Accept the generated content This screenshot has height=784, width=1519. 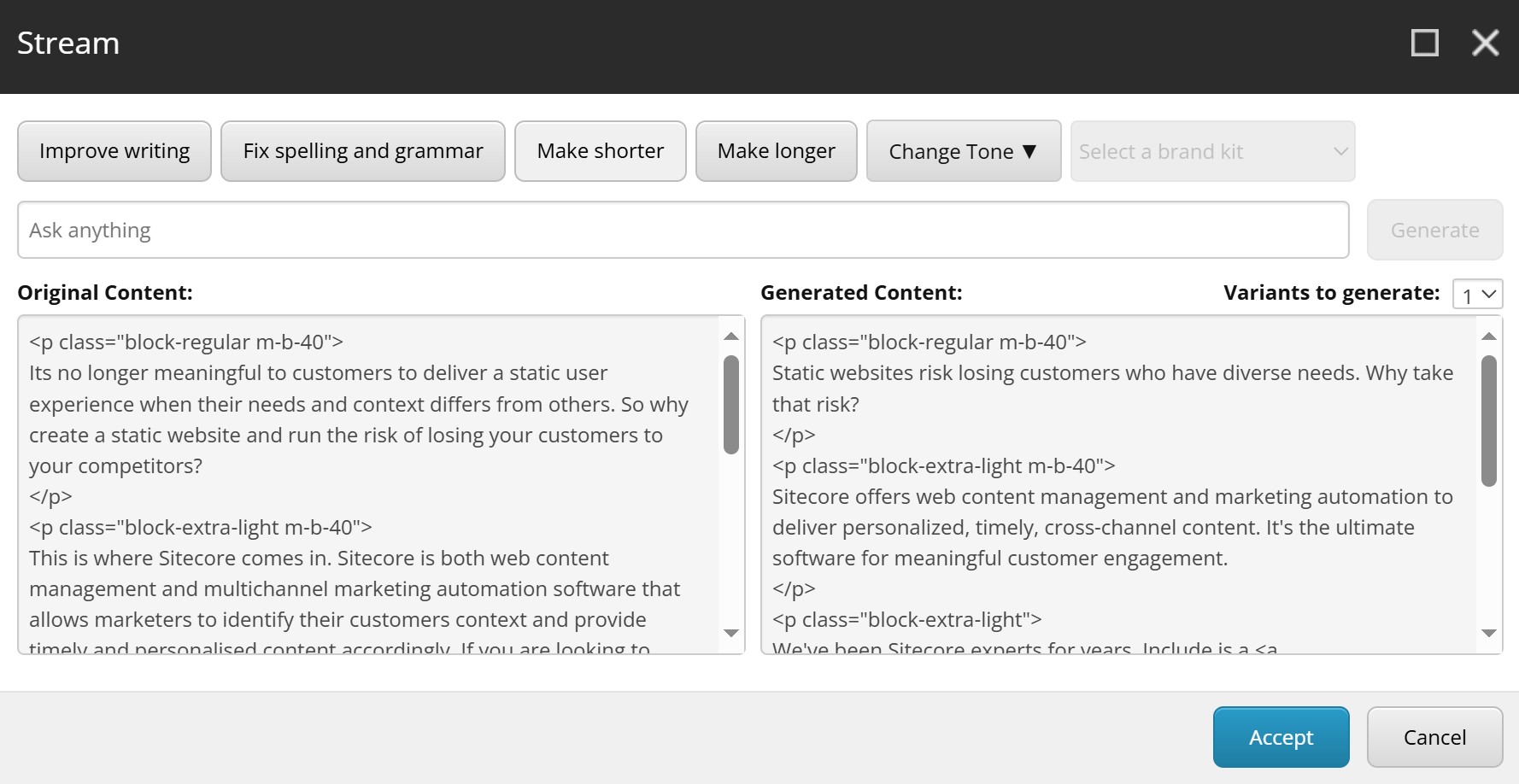1281,736
